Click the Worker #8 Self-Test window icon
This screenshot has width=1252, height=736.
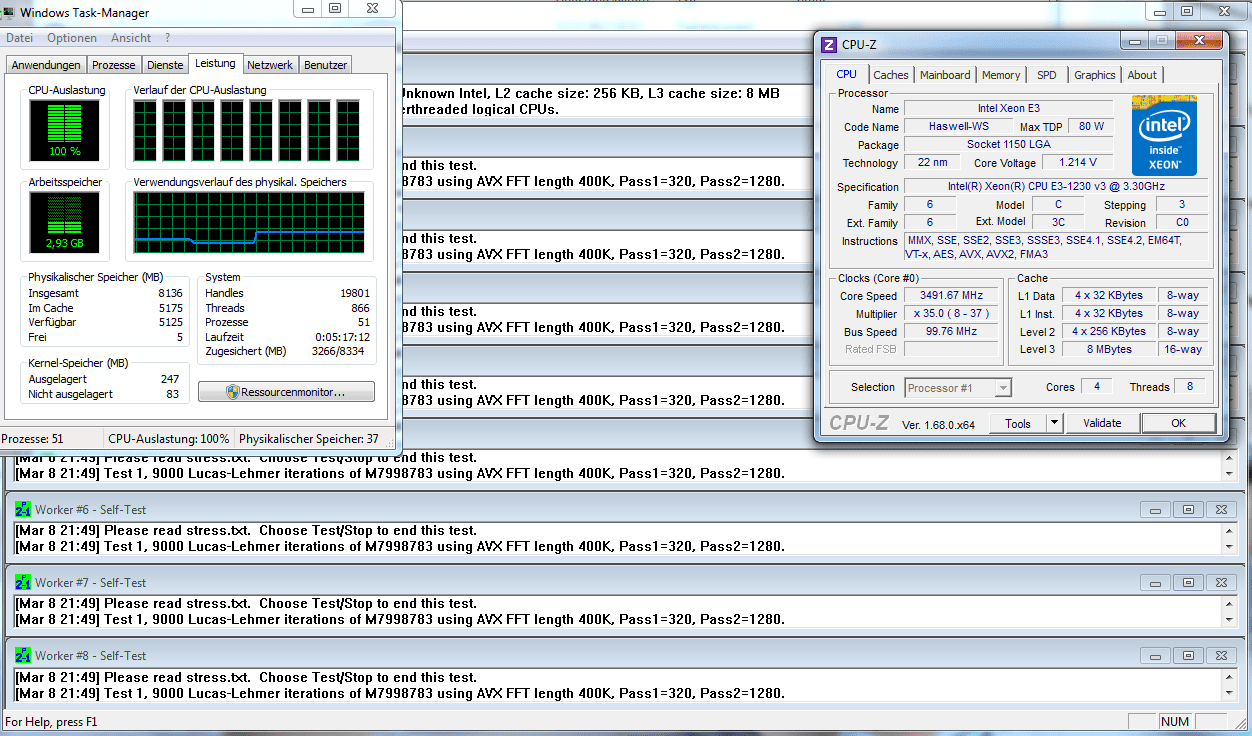coord(23,656)
